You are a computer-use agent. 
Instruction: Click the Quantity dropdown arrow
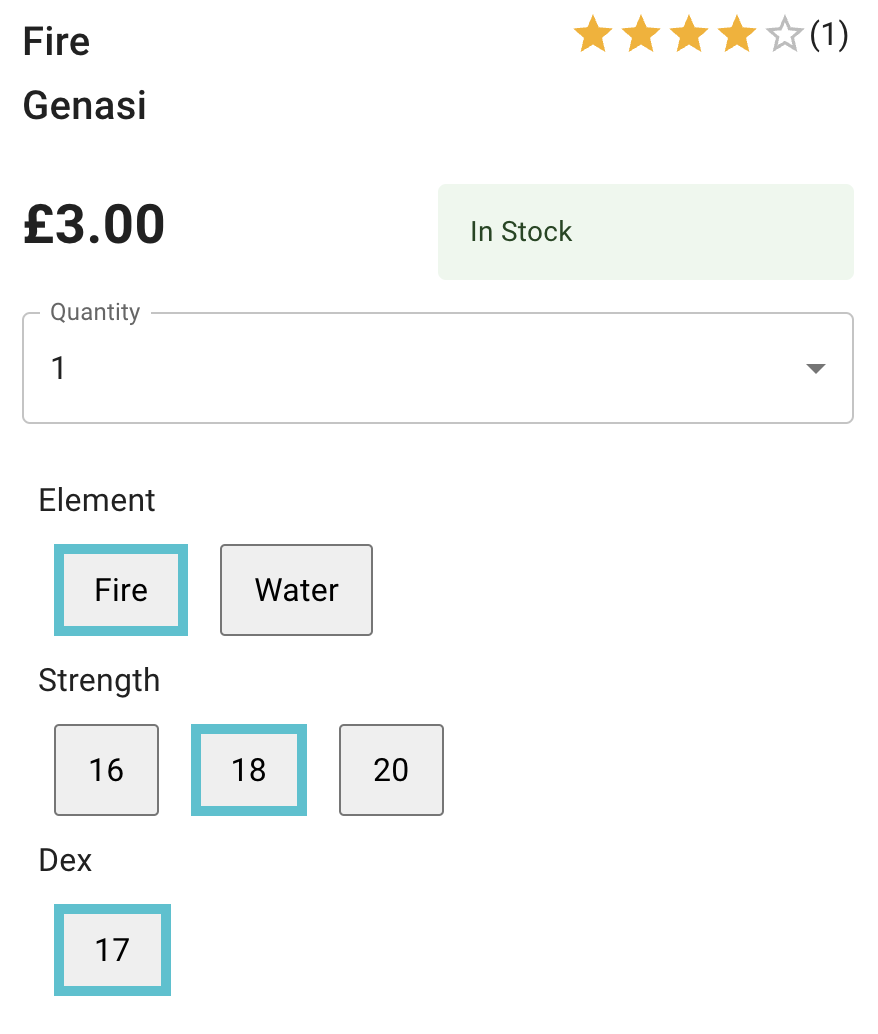(816, 369)
